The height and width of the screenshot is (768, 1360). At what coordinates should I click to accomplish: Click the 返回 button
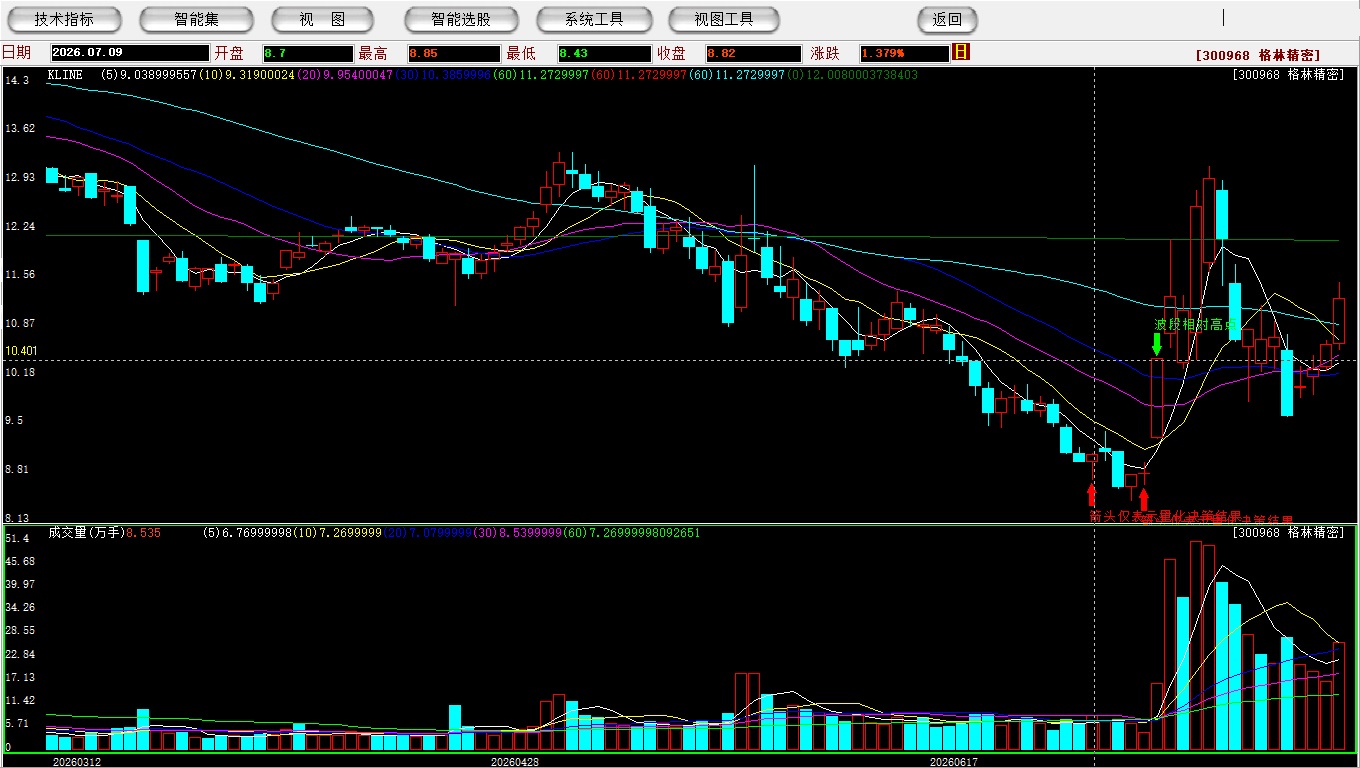coord(947,19)
